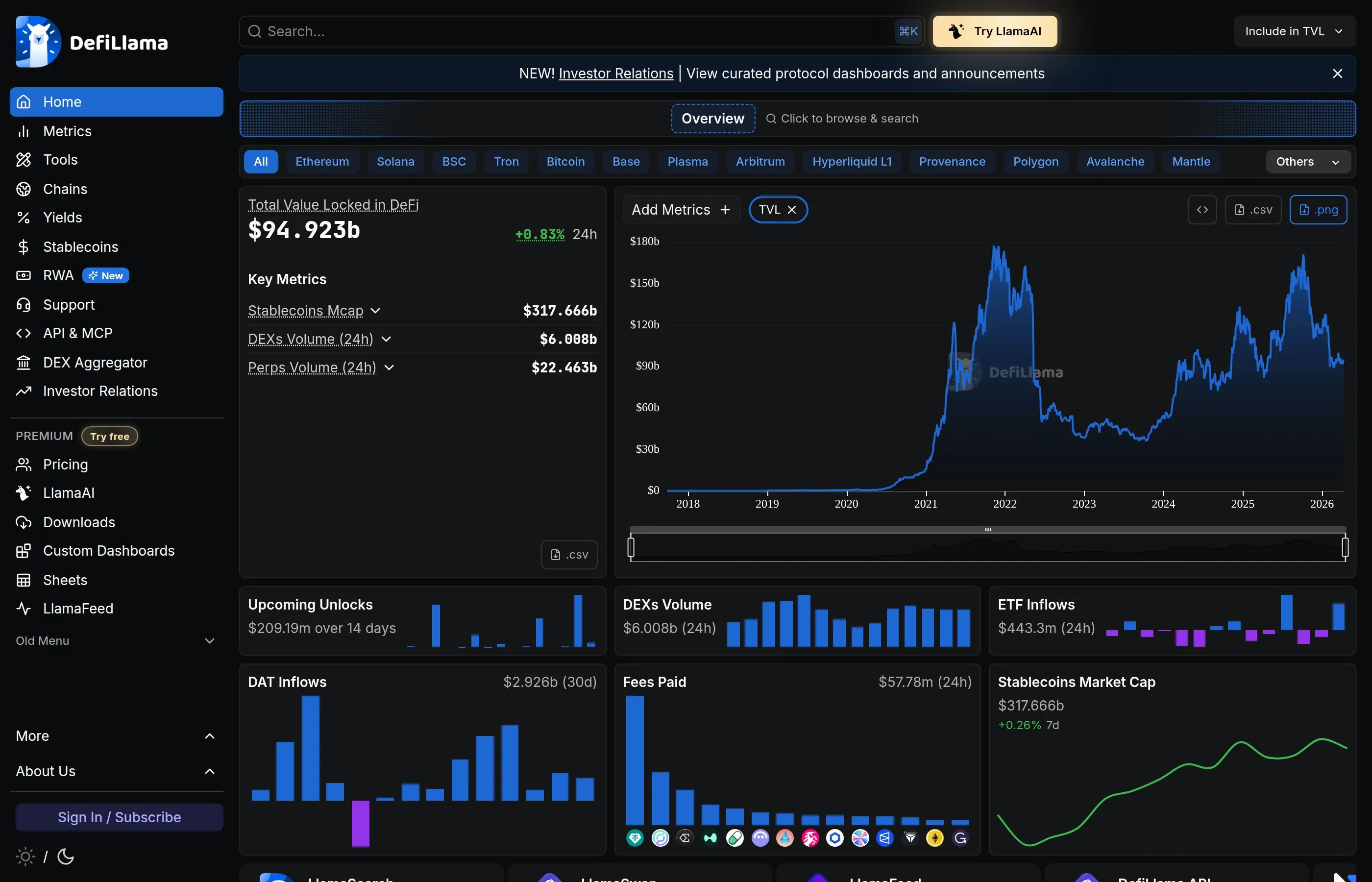Click the DEX Aggregator bank icon
The width and height of the screenshot is (1372, 882).
24,363
